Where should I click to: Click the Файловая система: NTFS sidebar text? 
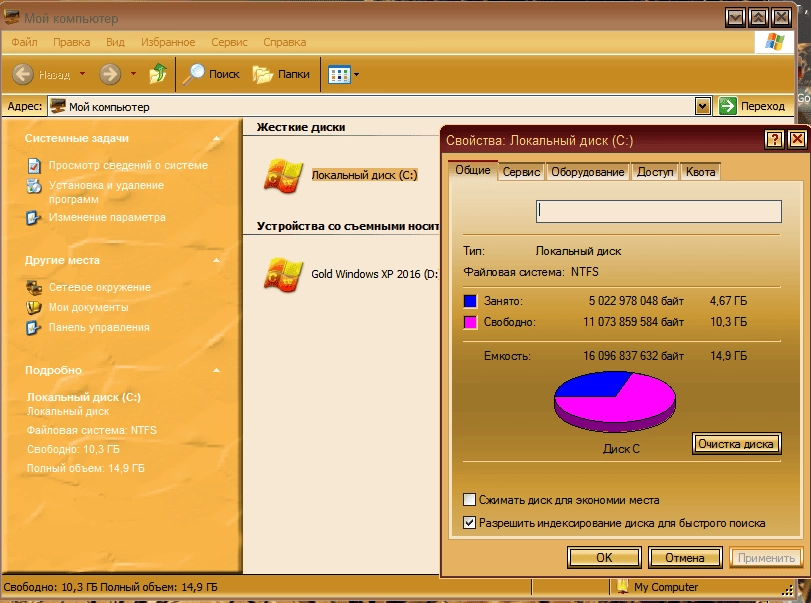[92, 430]
